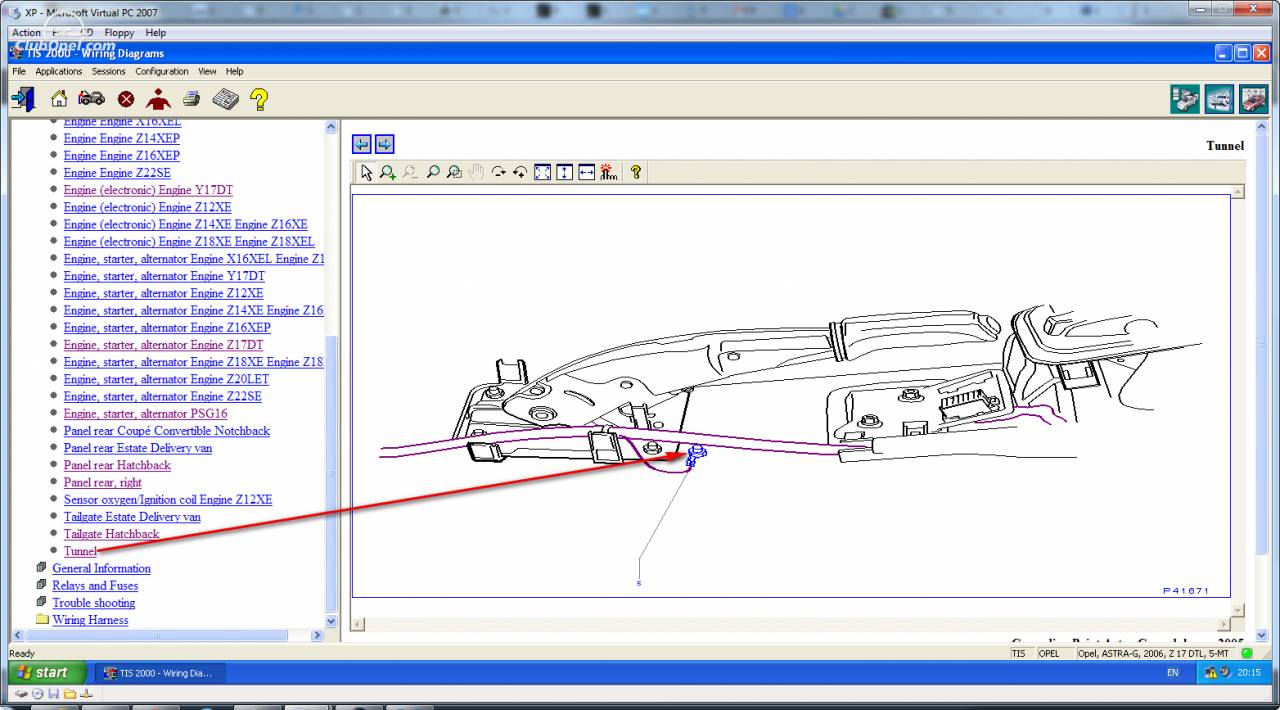Open Sensor oxygen/Ignition coil Engine Z12XE link
The image size is (1280, 710).
pos(168,499)
